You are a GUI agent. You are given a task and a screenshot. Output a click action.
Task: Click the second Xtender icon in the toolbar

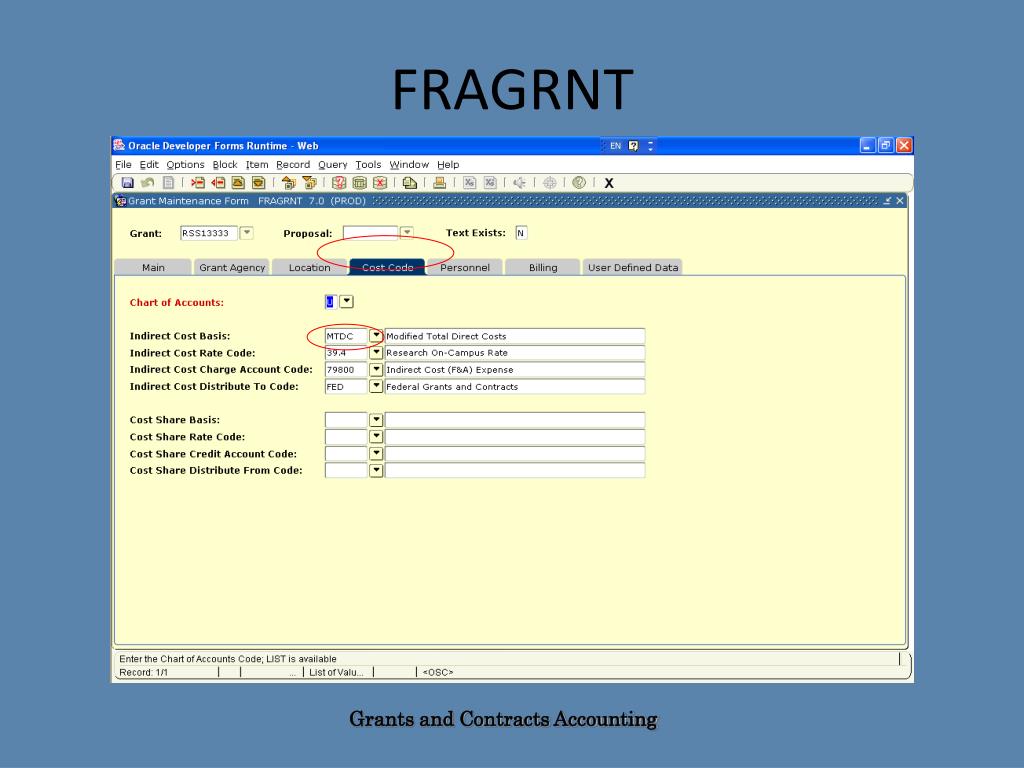(490, 183)
